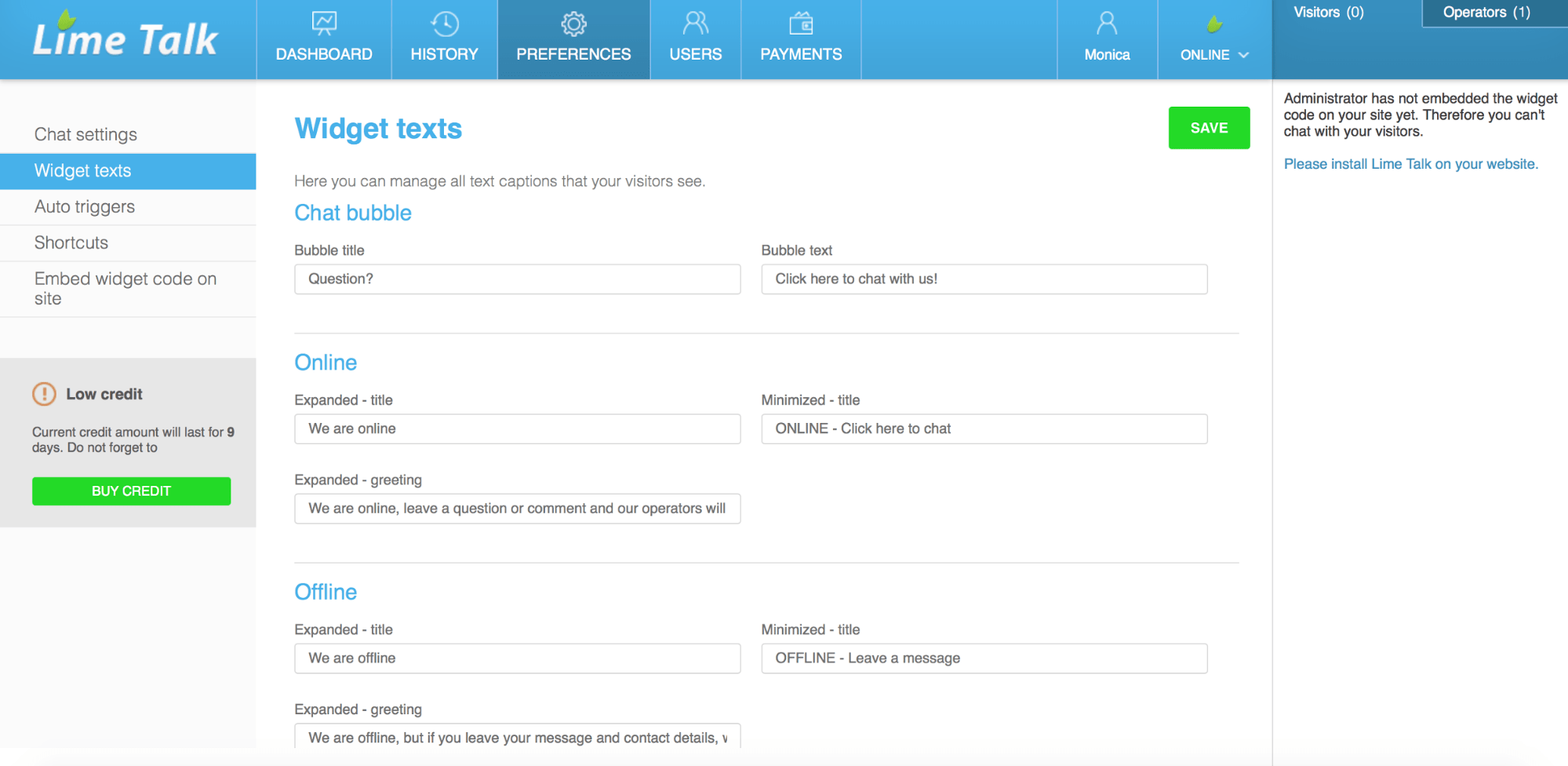
Task: Open Payments via the wallet icon
Action: [x=801, y=24]
